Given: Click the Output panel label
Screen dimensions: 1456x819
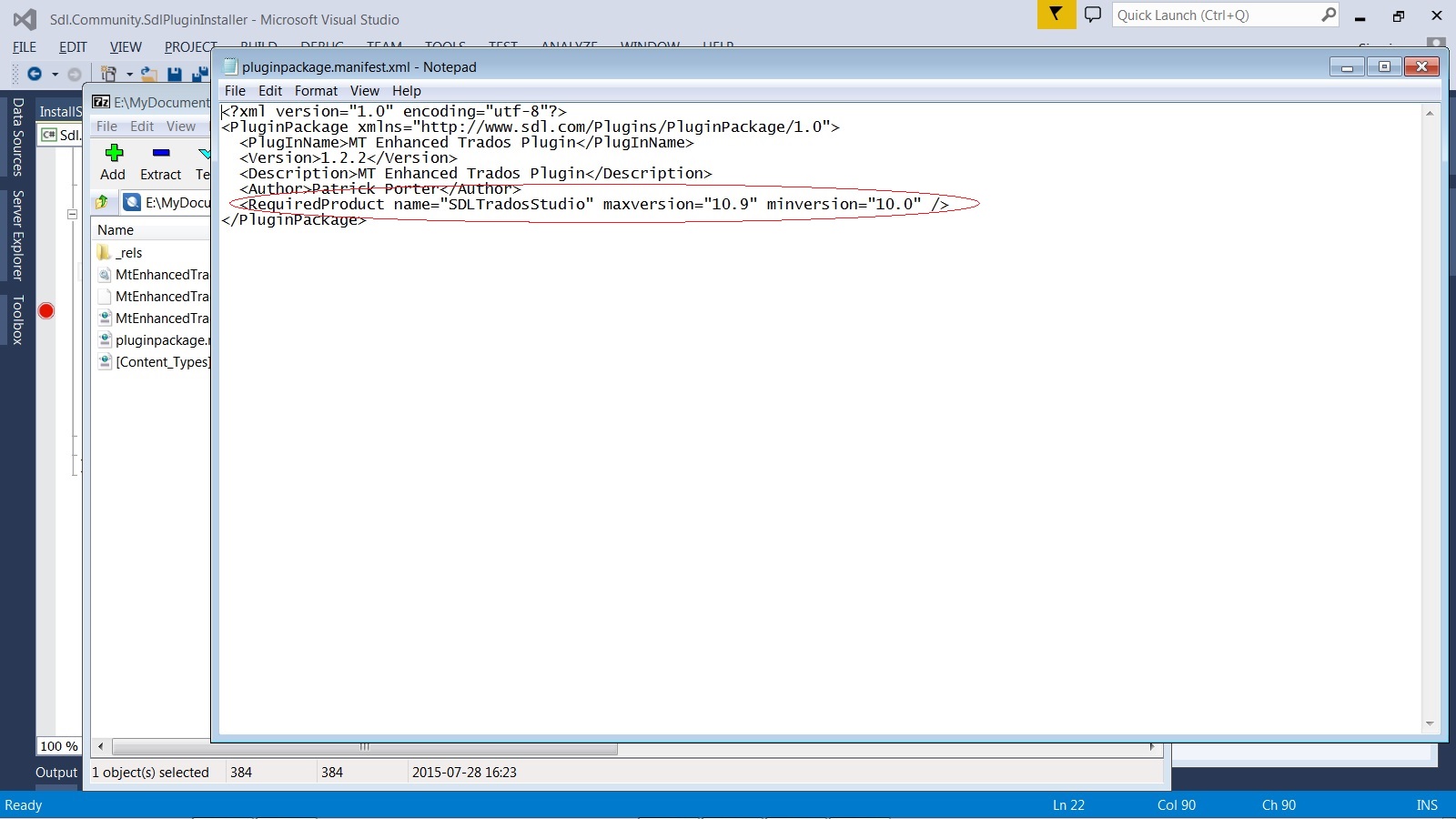Looking at the screenshot, I should tap(56, 773).
